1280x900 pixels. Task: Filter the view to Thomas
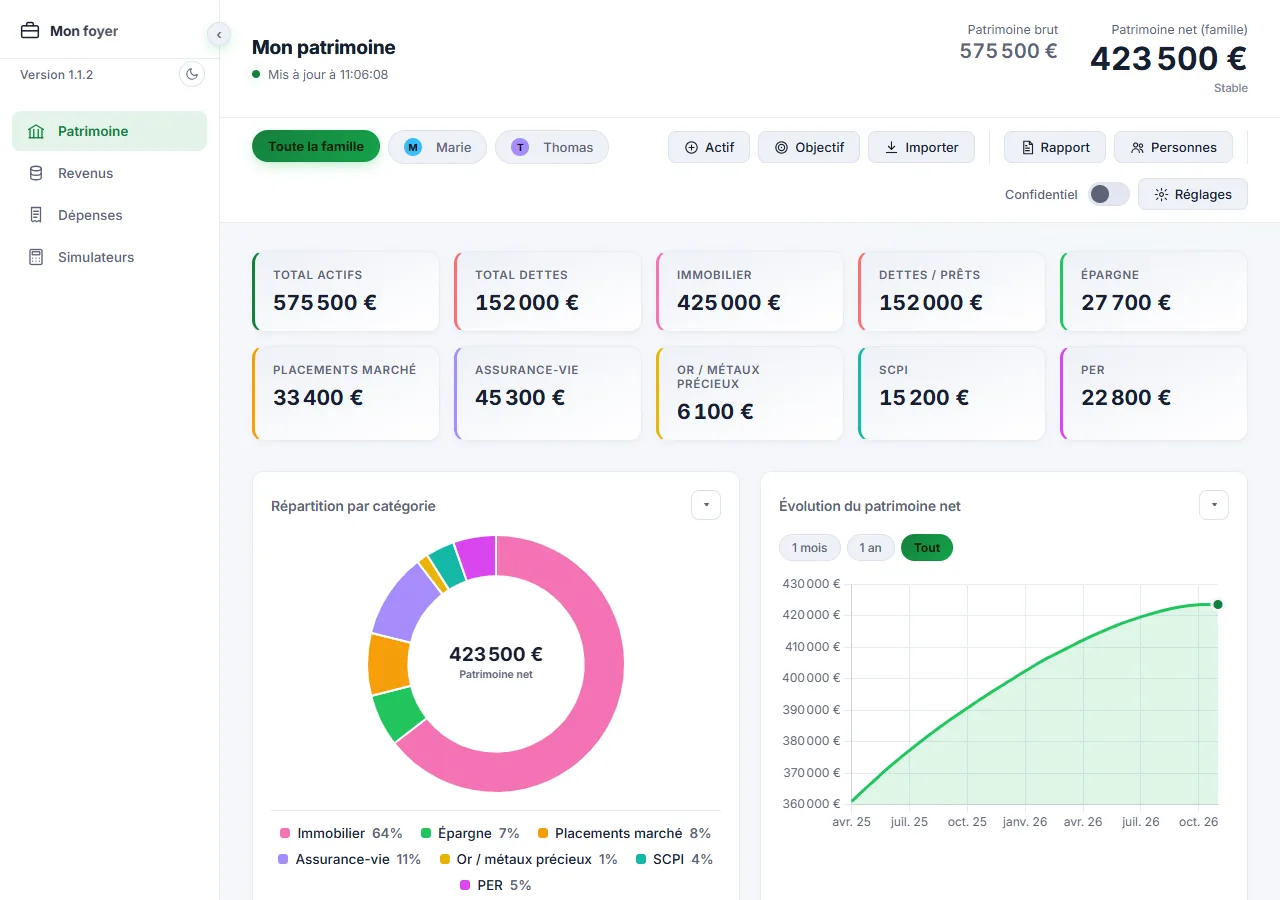pos(552,147)
